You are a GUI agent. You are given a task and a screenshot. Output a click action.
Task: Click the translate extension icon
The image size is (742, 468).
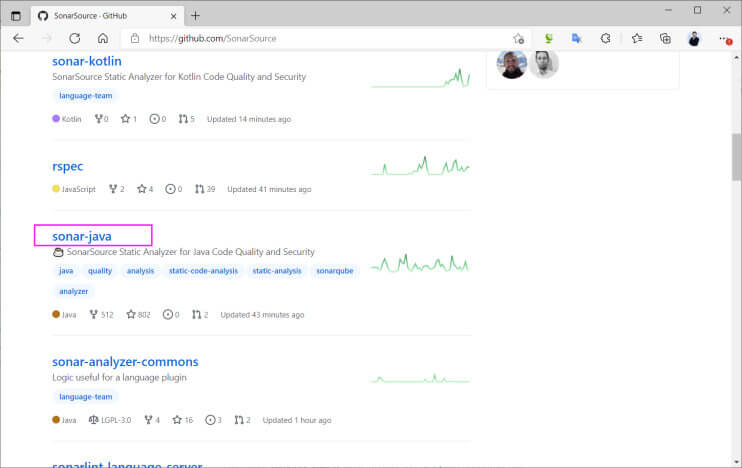(x=576, y=38)
